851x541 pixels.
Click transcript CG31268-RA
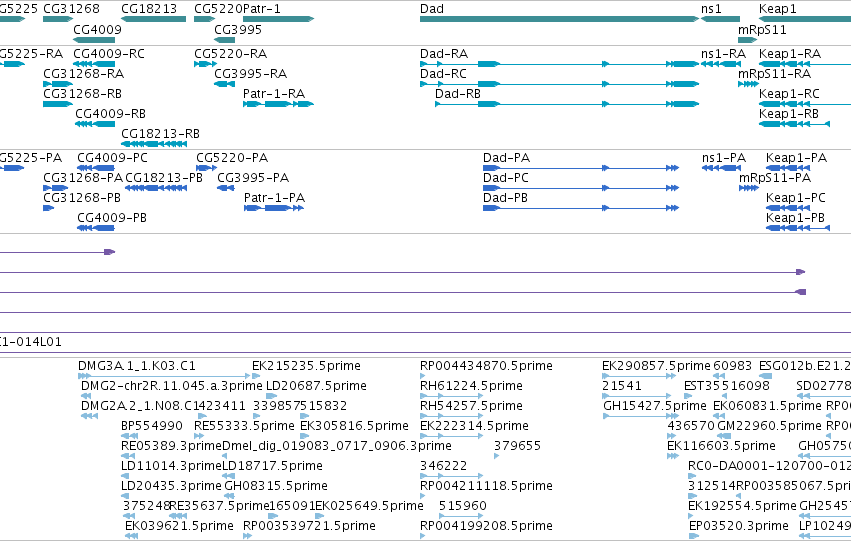[x=58, y=84]
